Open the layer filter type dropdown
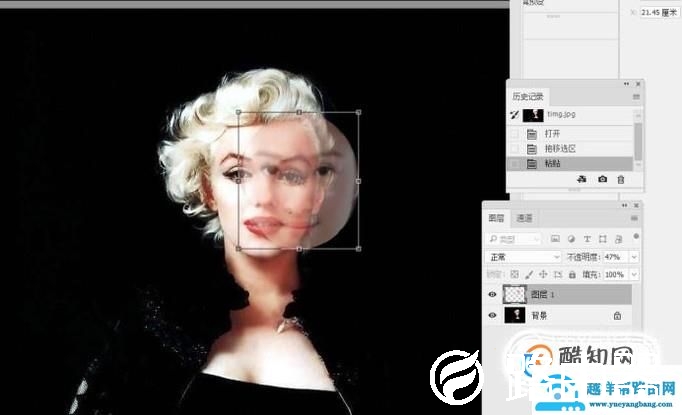Screen dimensions: 682x415 click(514, 239)
